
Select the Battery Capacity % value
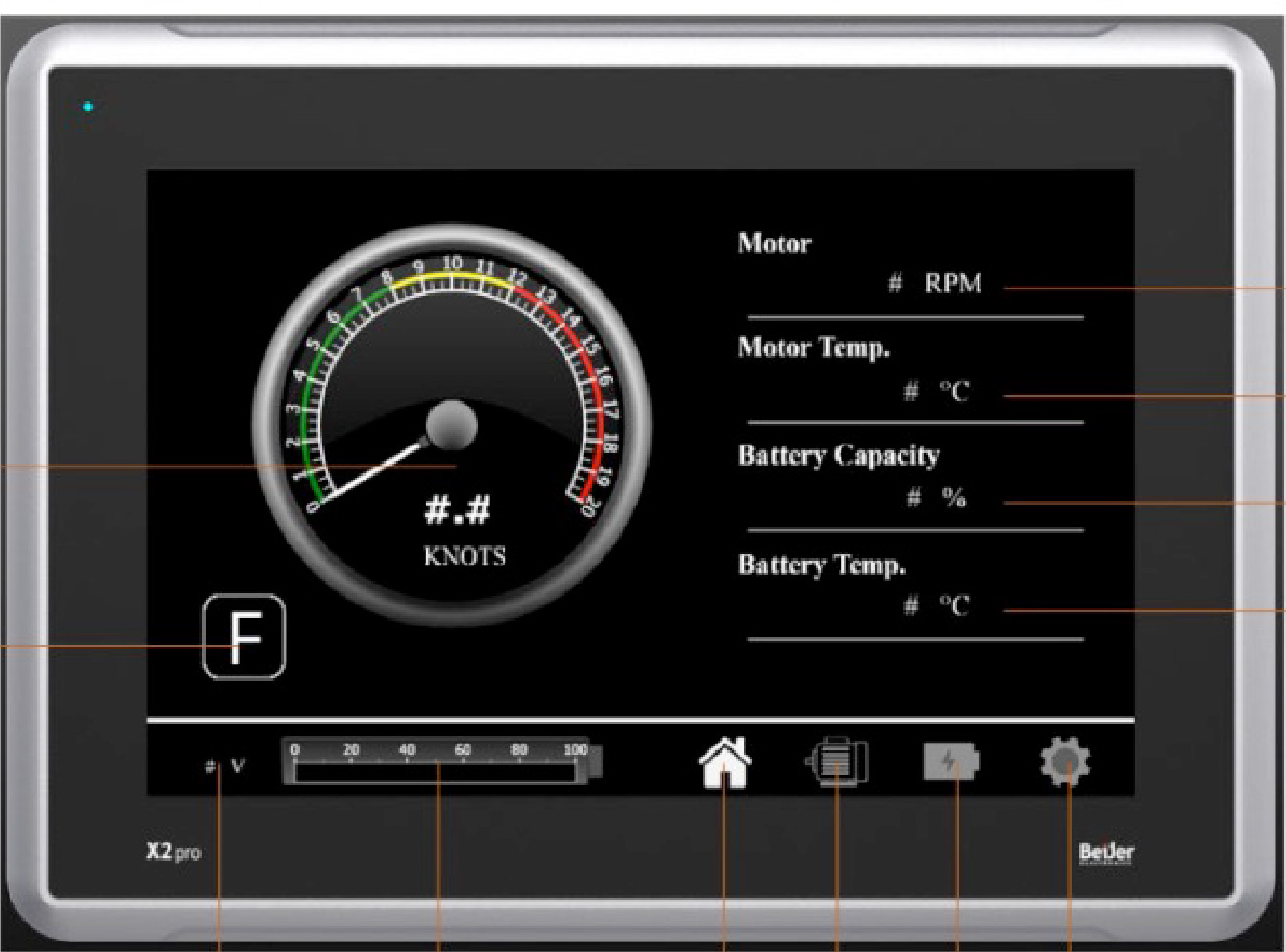(x=936, y=498)
